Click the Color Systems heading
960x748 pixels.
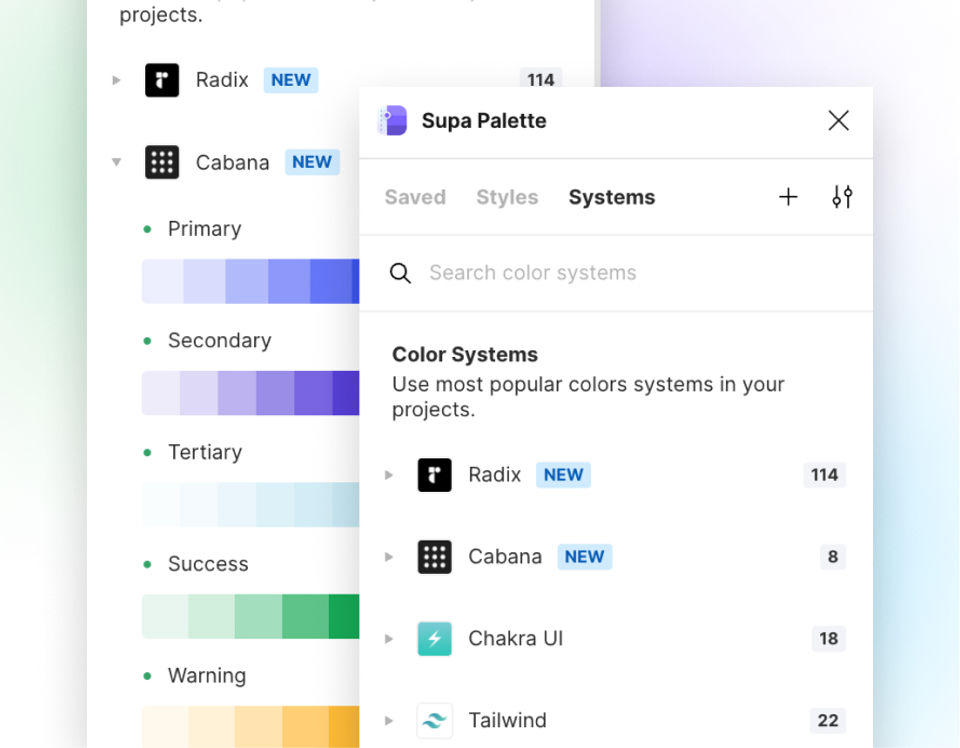tap(465, 354)
